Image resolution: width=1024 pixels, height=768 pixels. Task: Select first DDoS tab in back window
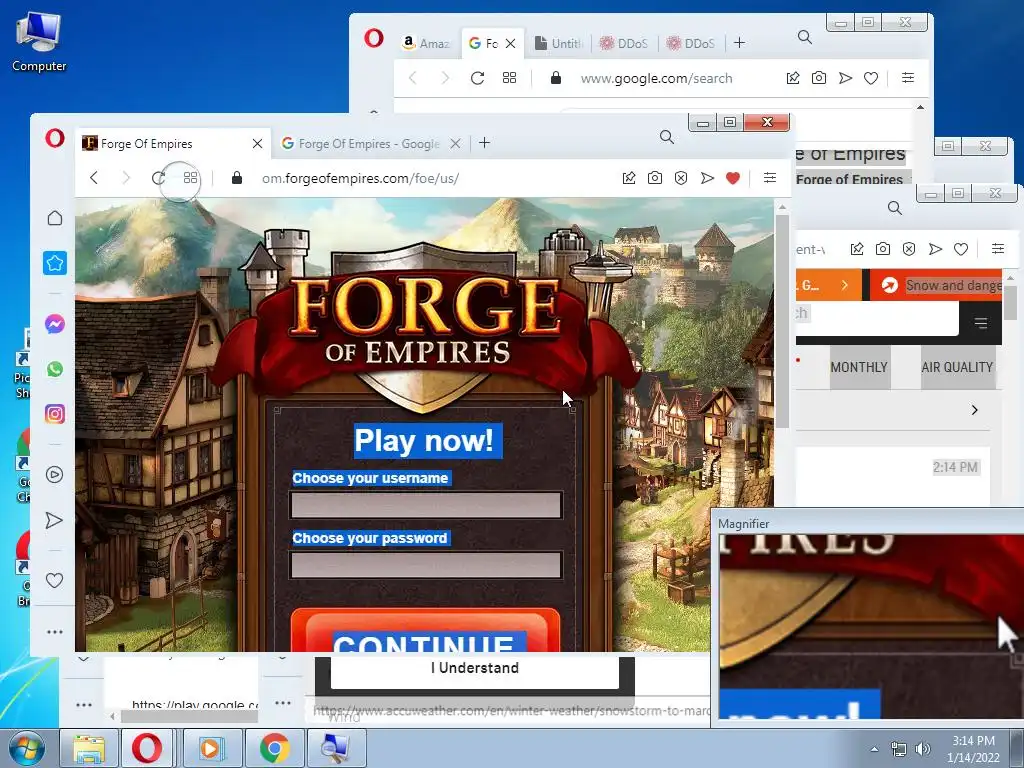click(x=624, y=43)
